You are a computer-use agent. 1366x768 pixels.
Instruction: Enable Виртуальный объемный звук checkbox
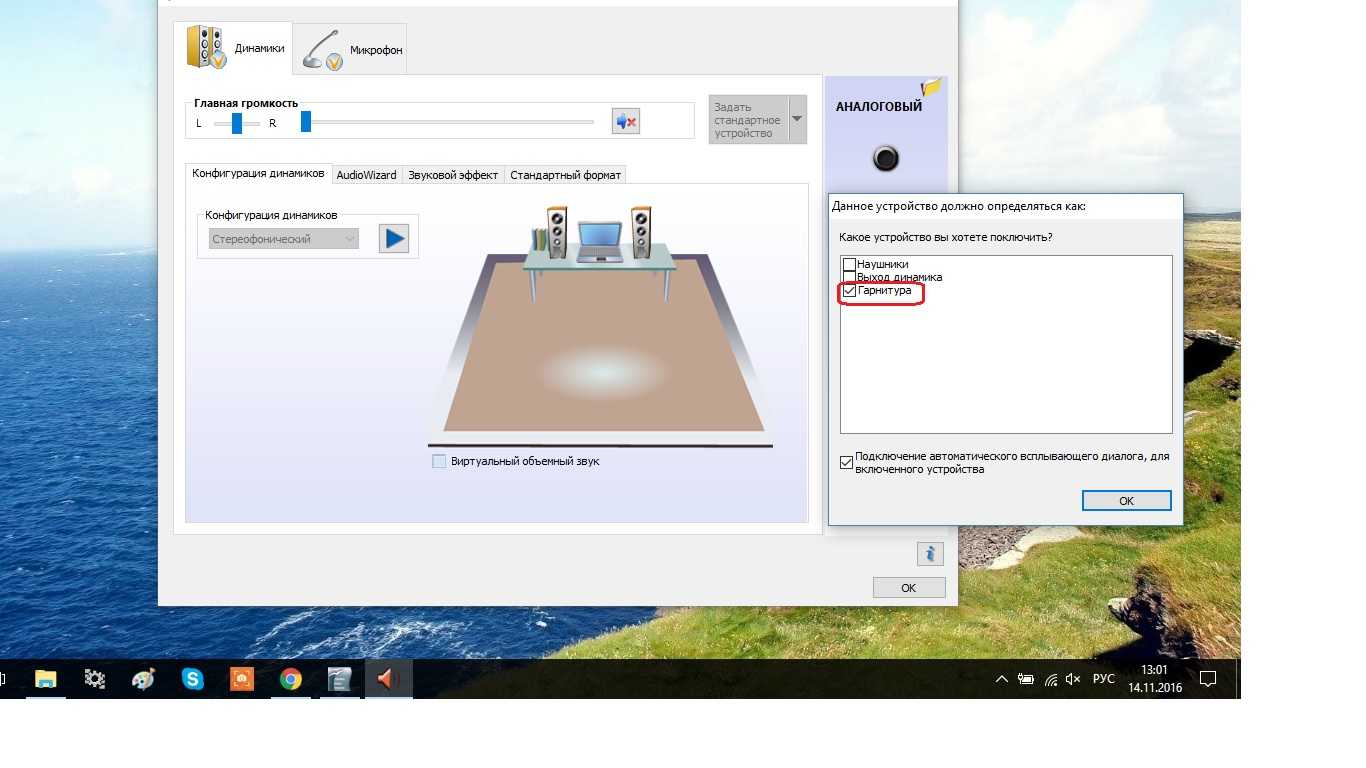439,461
